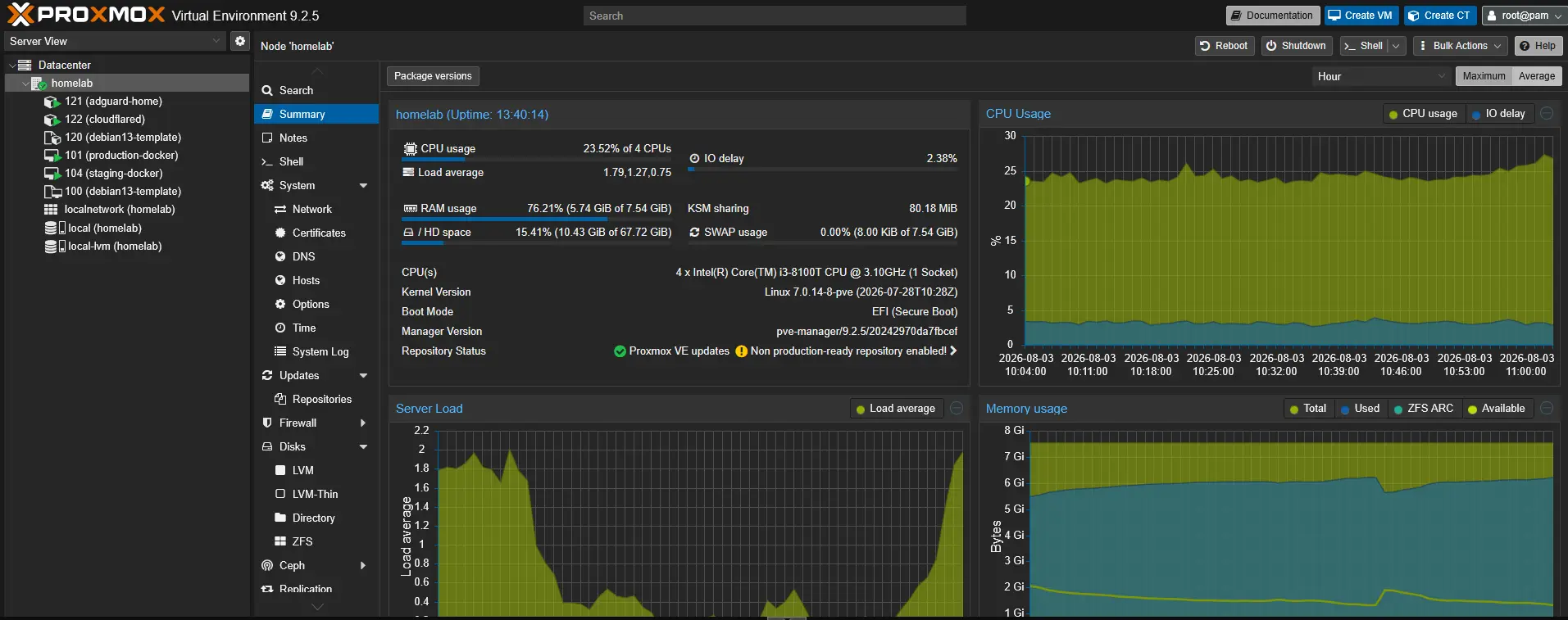Focus the top Search field
Image resolution: width=1568 pixels, height=620 pixels.
(x=775, y=16)
